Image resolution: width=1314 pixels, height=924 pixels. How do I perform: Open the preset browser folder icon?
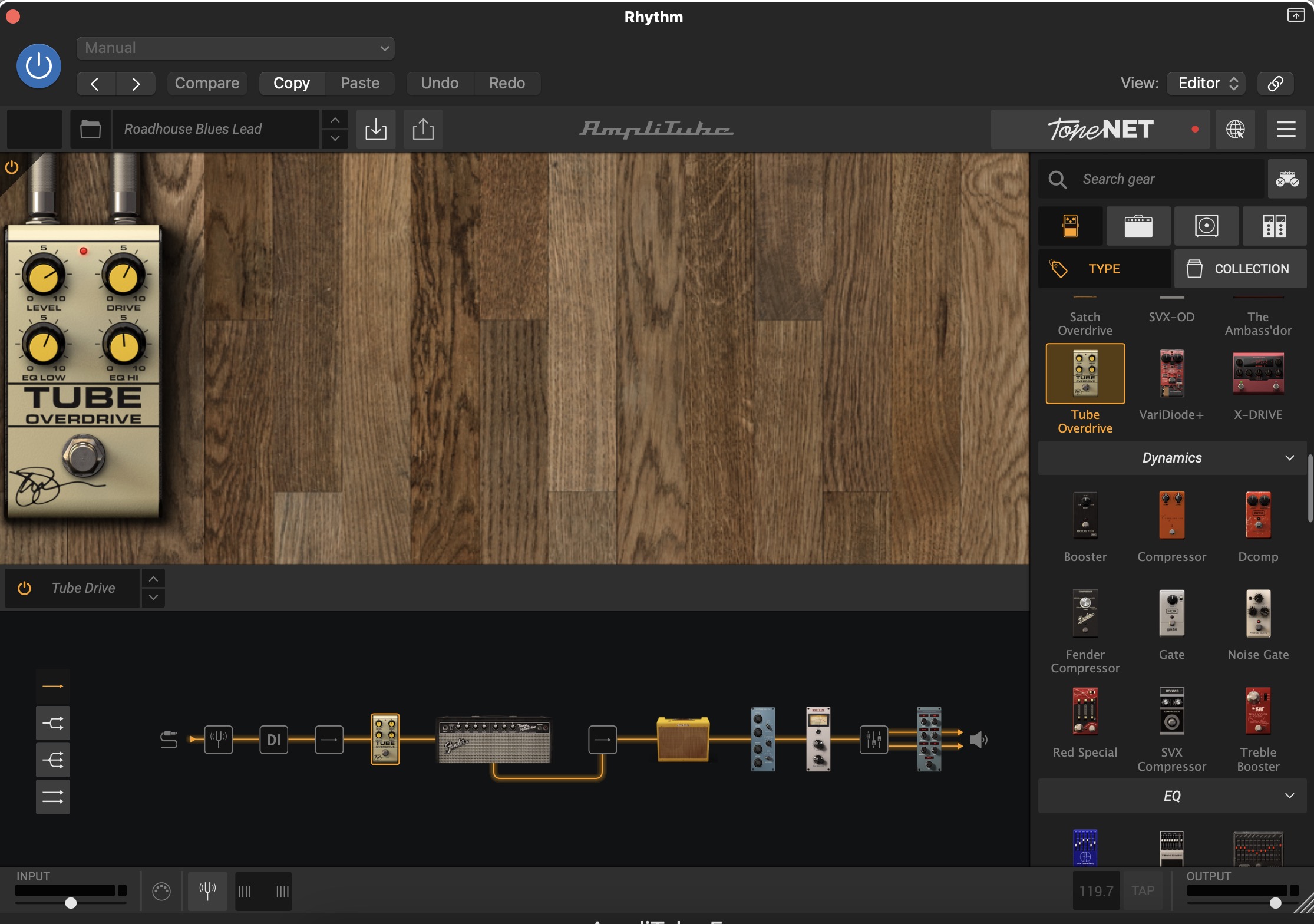90,129
